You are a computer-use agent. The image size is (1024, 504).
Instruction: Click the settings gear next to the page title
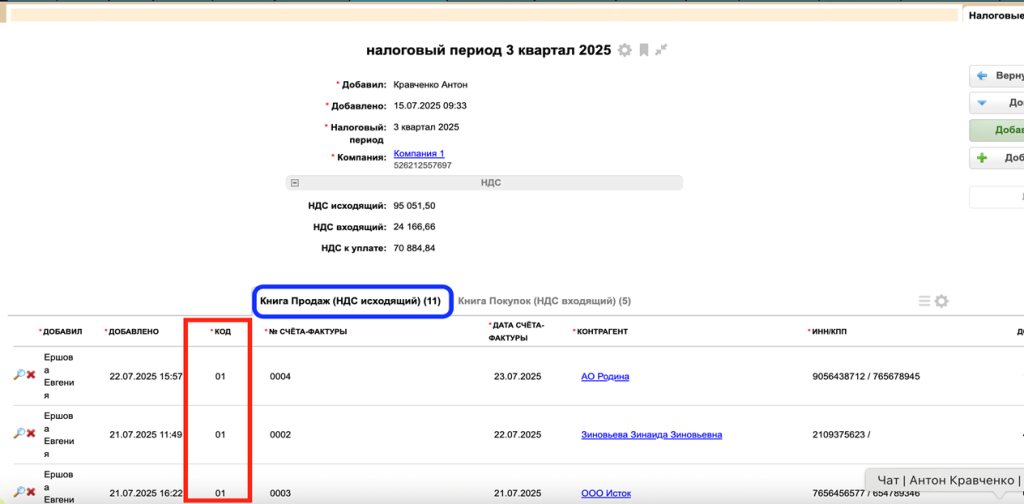[x=625, y=50]
